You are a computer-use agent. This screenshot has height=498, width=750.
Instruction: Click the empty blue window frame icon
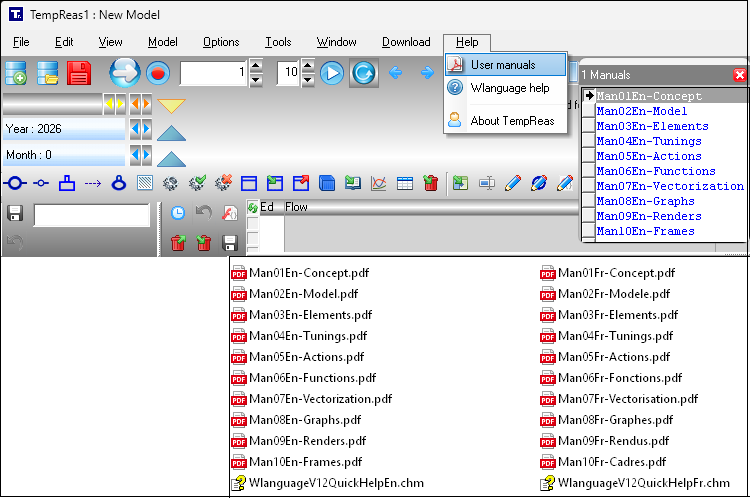[x=249, y=184]
